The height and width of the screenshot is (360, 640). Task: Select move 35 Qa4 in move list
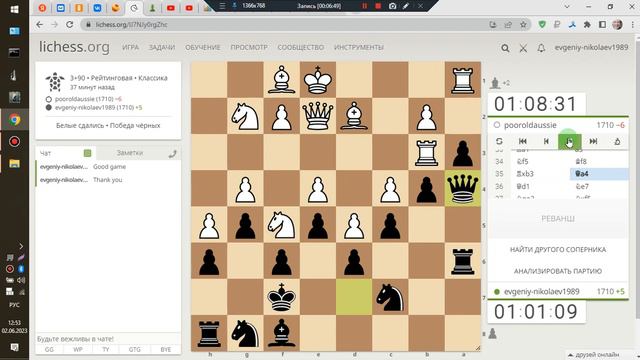(599, 174)
